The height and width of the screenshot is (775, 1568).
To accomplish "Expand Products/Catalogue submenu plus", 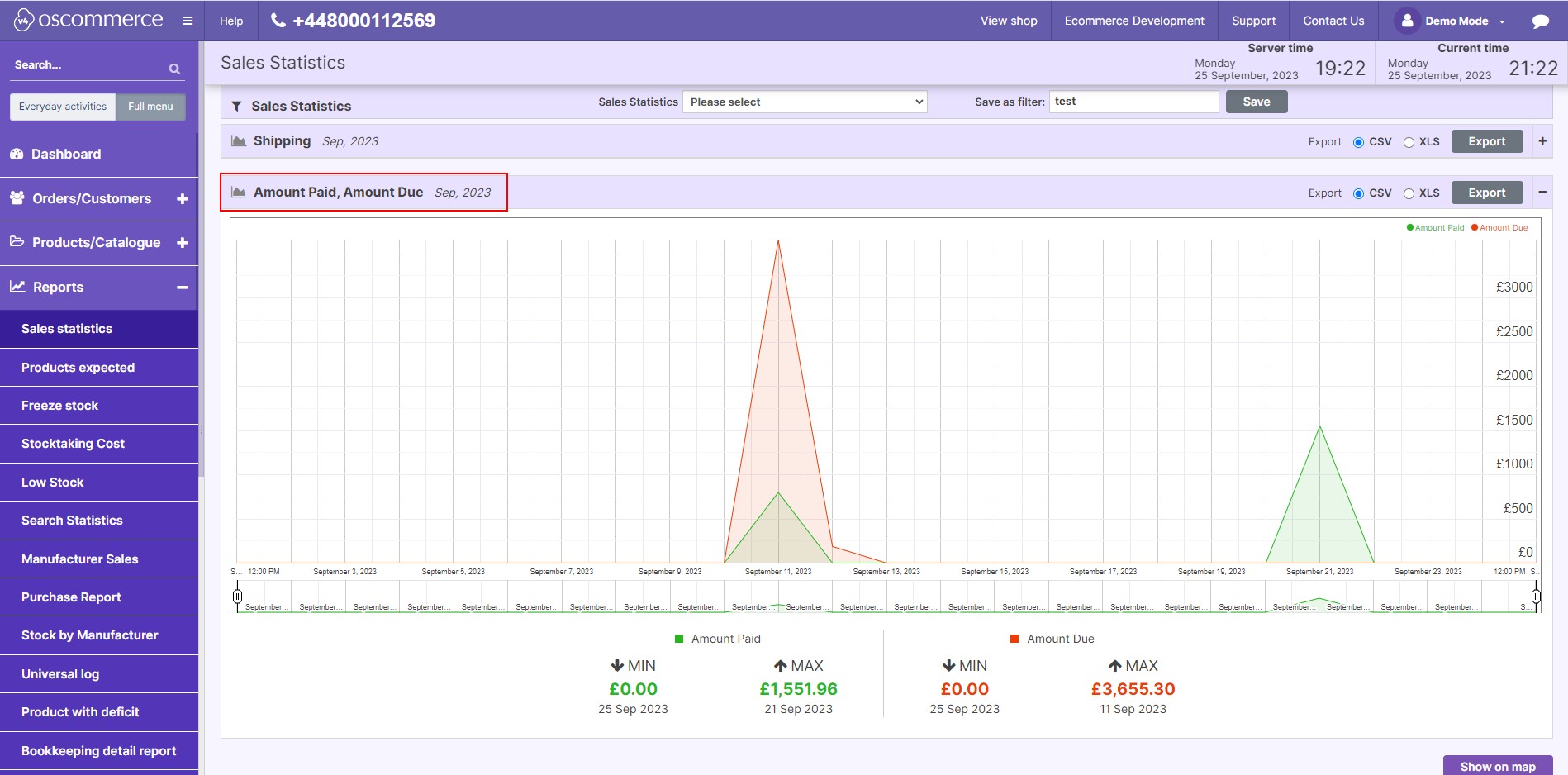I will tap(183, 242).
